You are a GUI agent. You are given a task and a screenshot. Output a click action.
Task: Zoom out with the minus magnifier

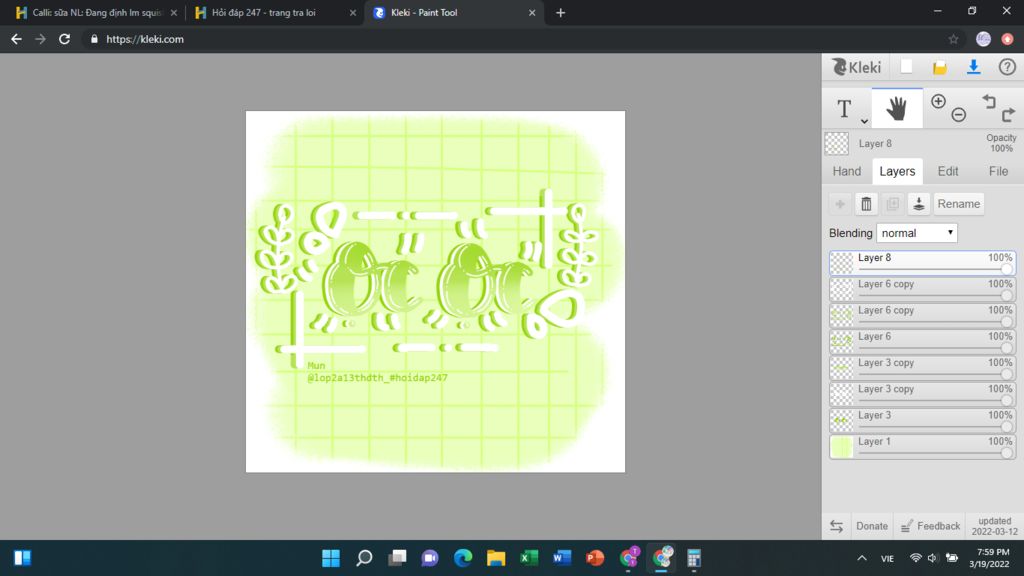coord(959,115)
